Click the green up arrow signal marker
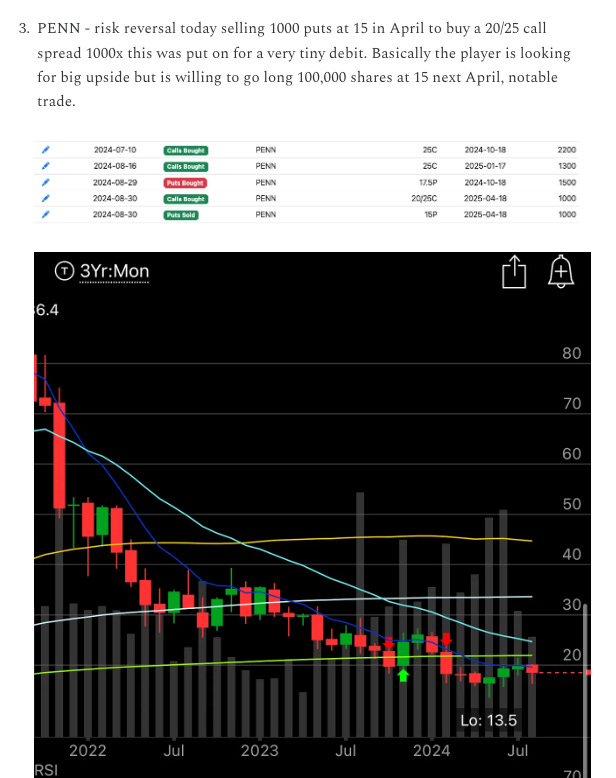 coord(403,675)
